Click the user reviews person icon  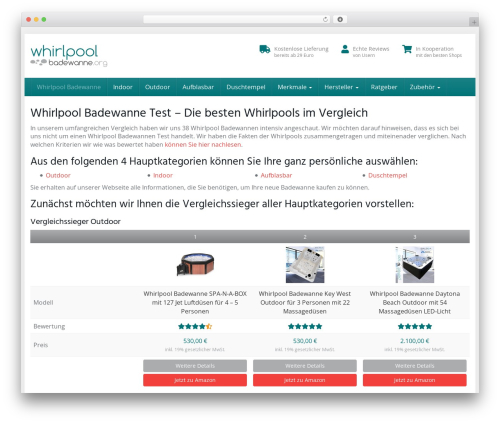(345, 49)
